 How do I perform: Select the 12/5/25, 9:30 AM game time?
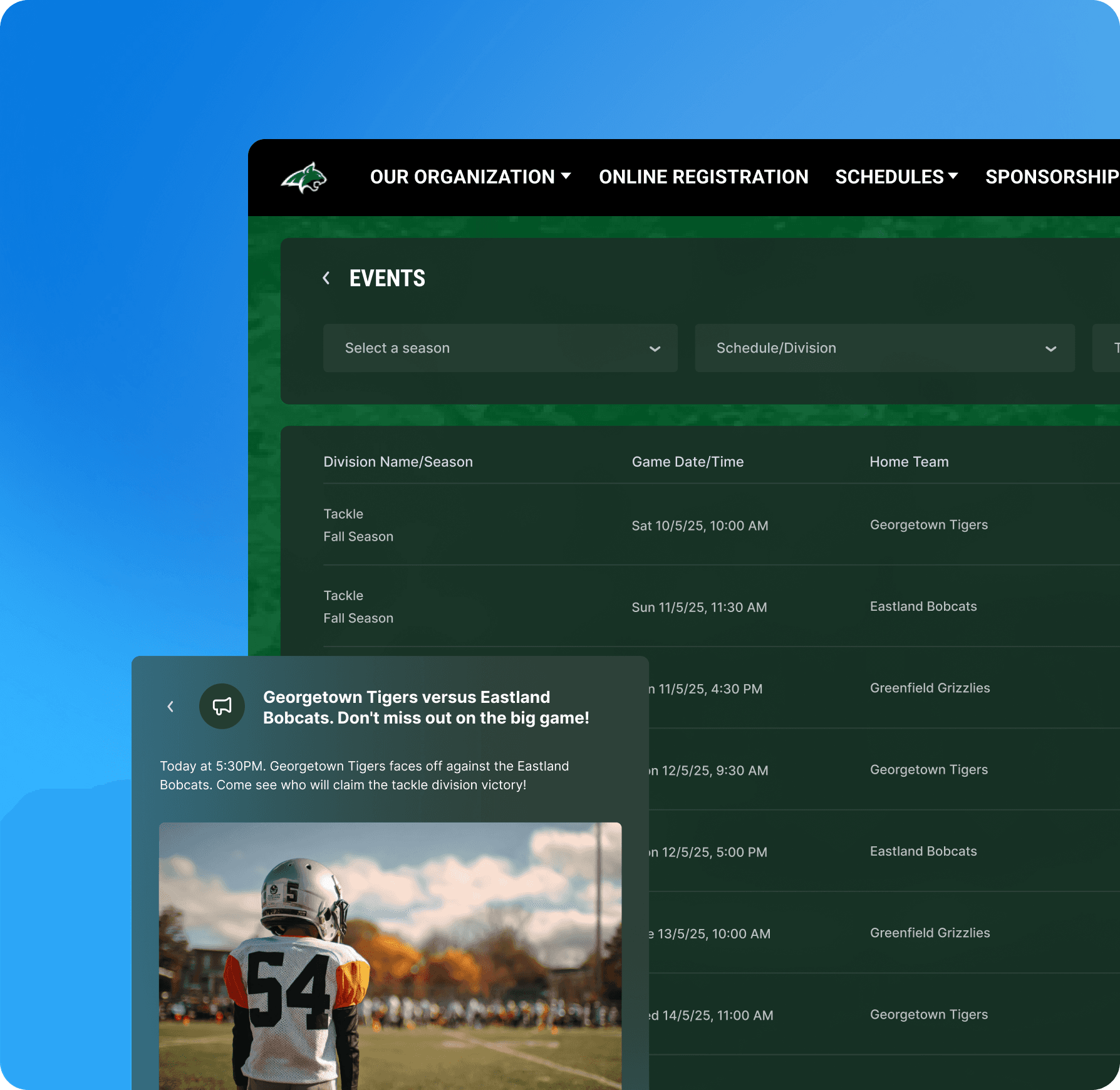coord(709,771)
